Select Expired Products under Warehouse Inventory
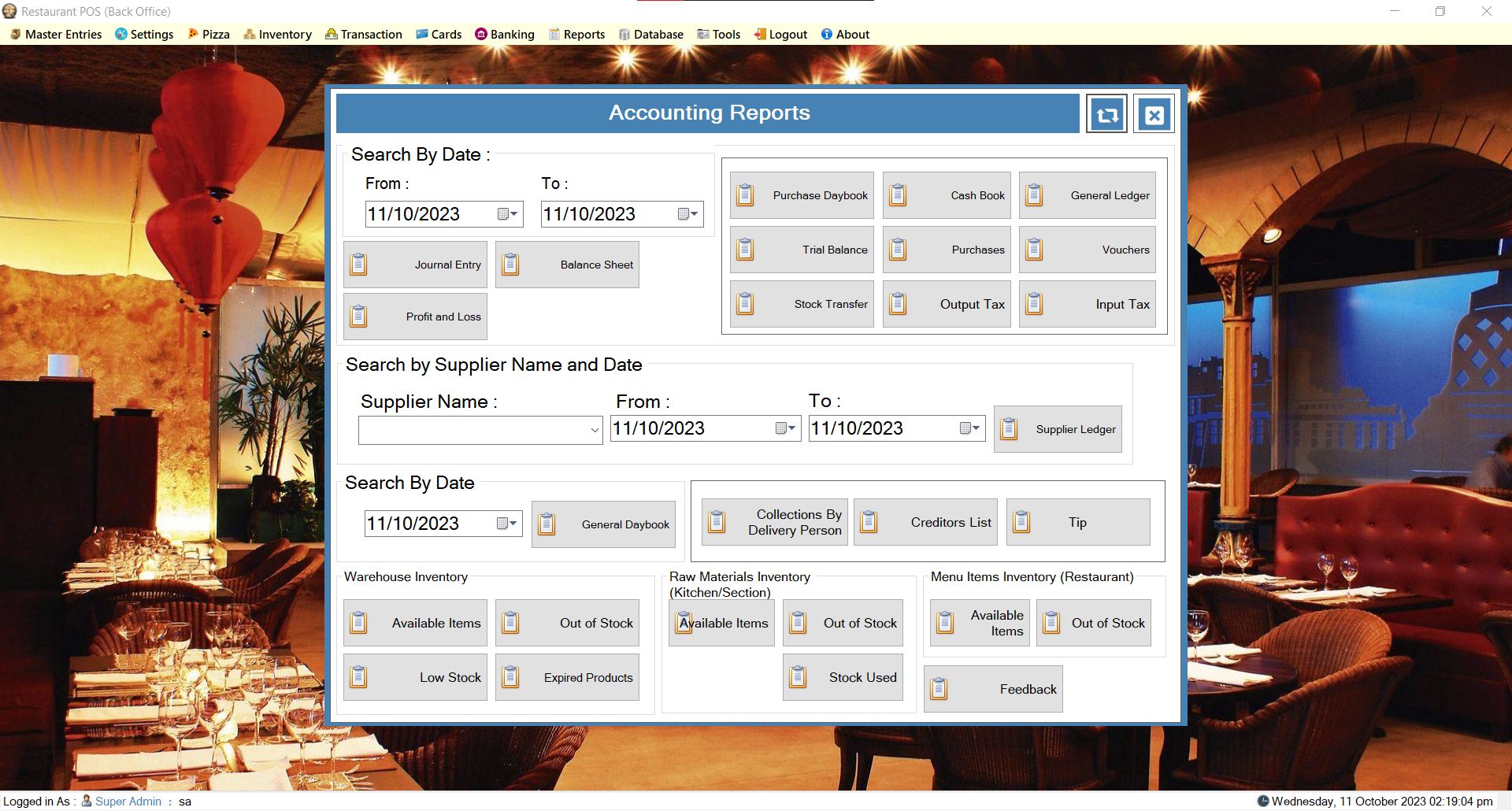The width and height of the screenshot is (1512, 811). point(567,677)
